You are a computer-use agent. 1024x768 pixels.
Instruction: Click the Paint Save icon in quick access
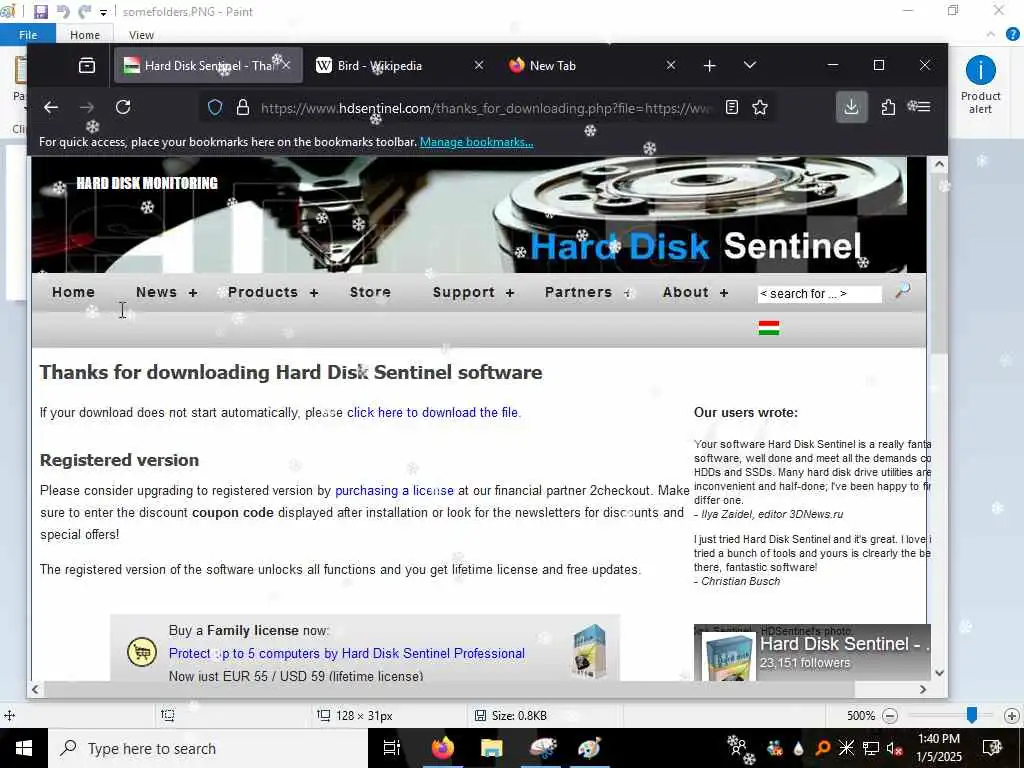point(40,11)
